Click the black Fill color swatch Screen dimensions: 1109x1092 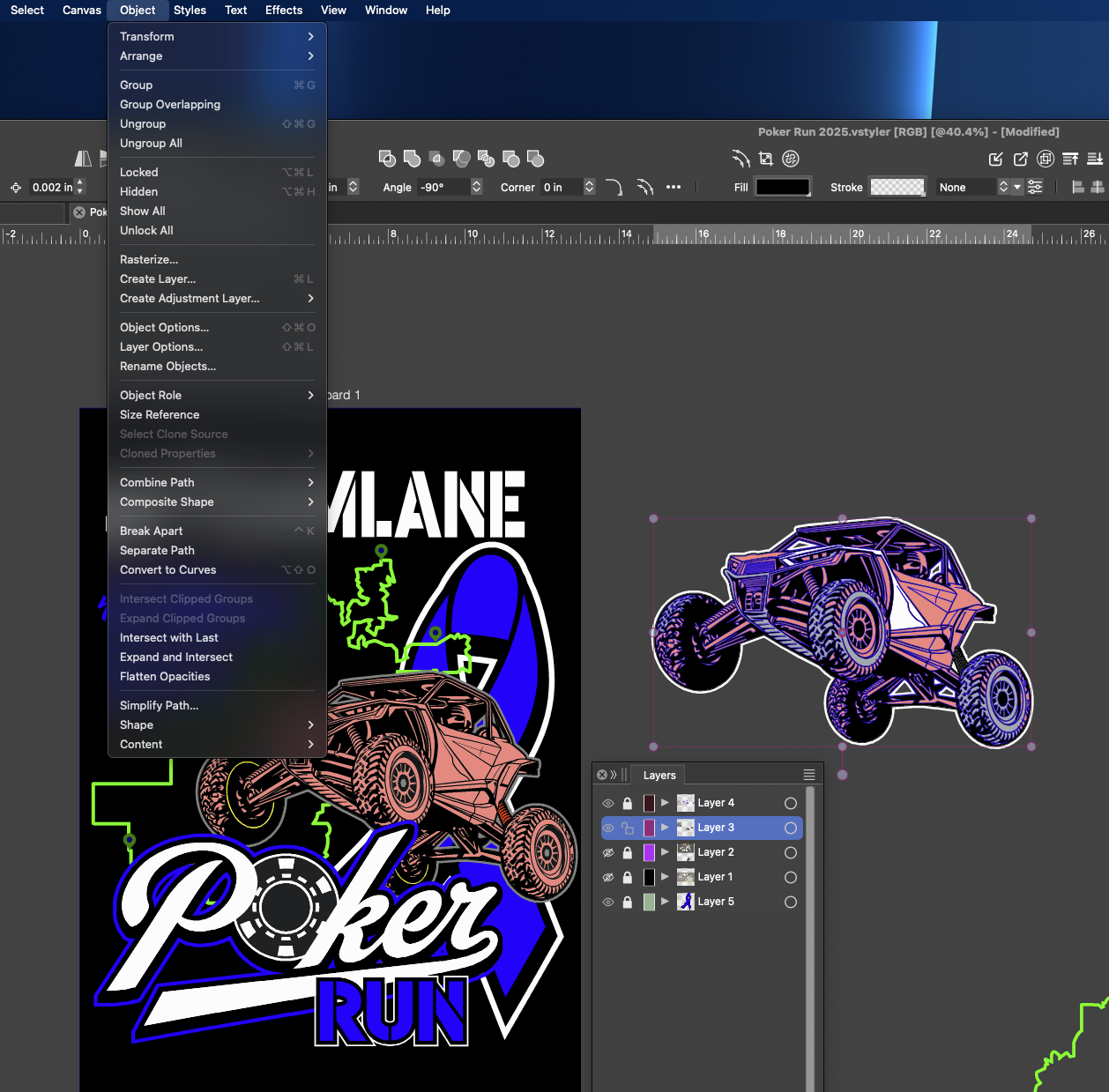point(782,187)
